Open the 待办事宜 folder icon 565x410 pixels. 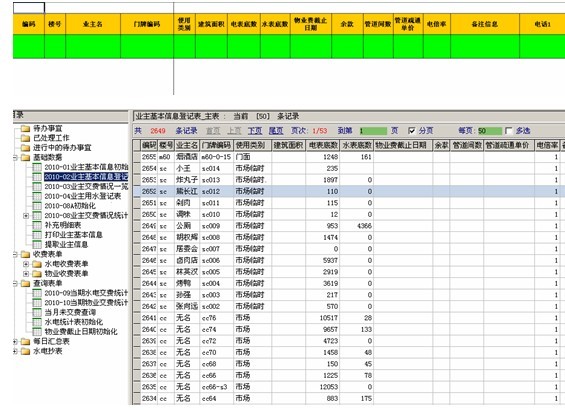point(25,129)
